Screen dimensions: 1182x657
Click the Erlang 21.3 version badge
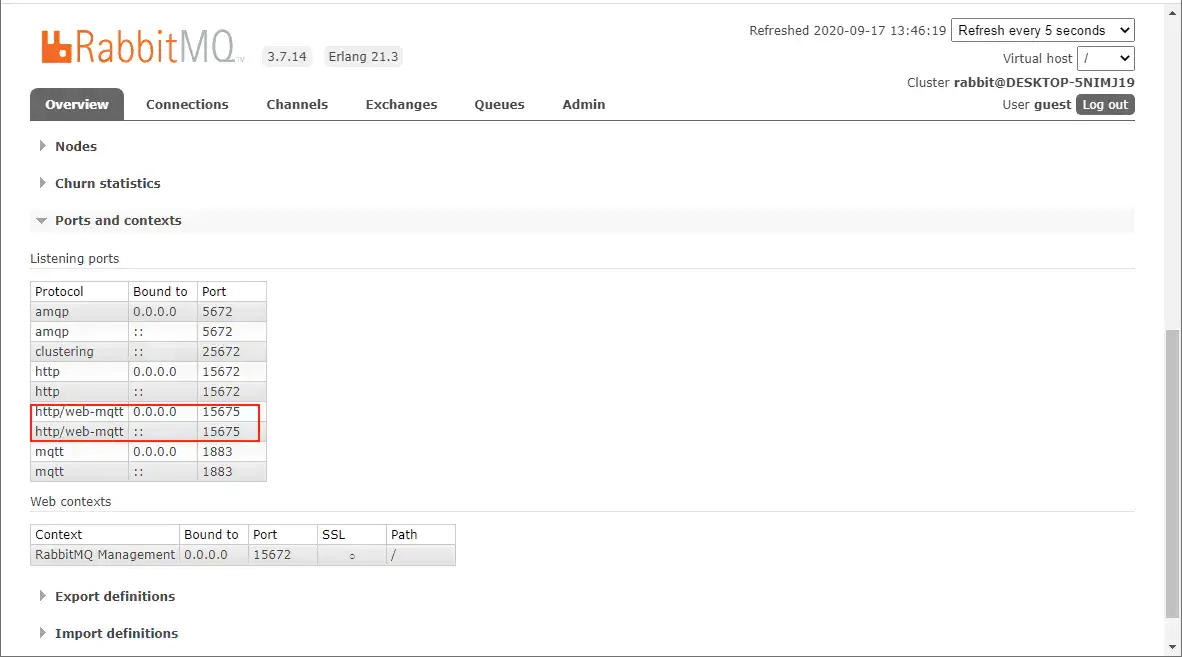pos(363,57)
